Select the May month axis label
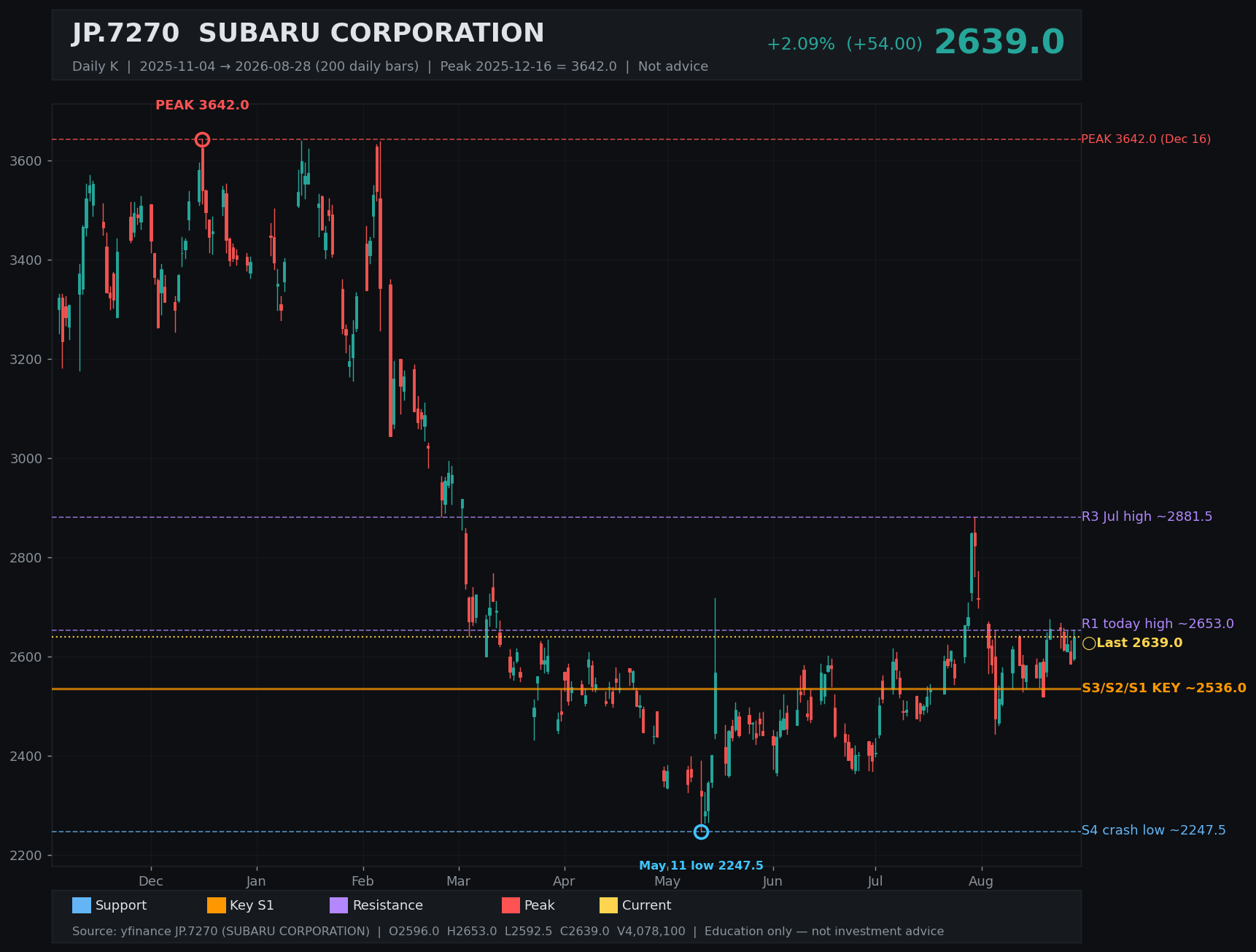This screenshot has height=952, width=1256. point(667,881)
